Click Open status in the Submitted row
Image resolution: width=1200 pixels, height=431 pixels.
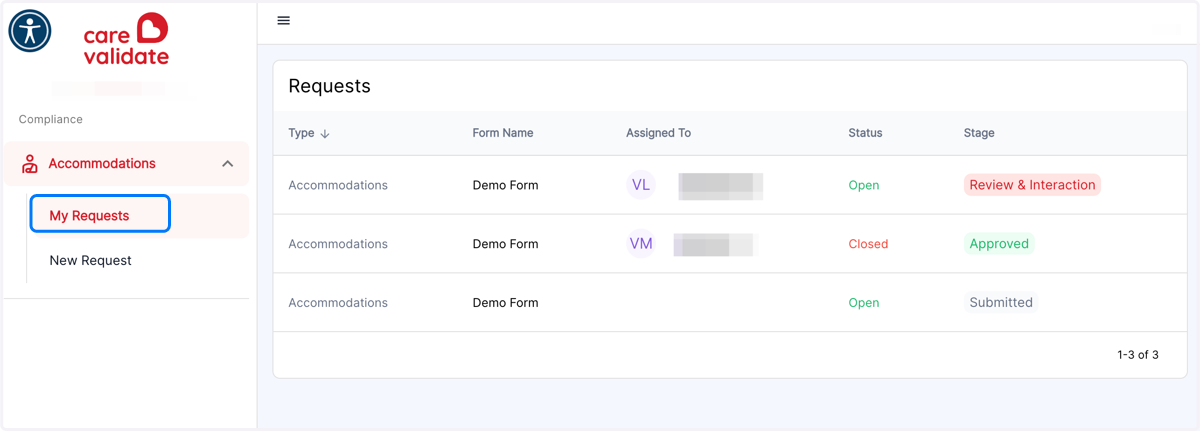coord(864,303)
